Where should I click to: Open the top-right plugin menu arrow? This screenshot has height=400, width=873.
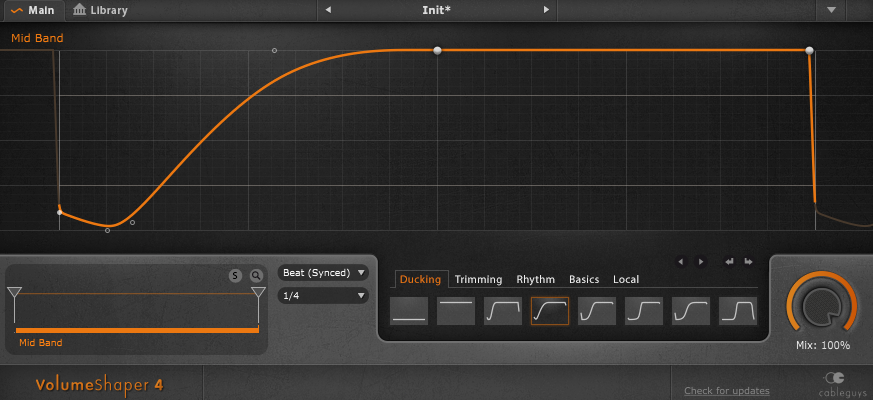click(831, 10)
